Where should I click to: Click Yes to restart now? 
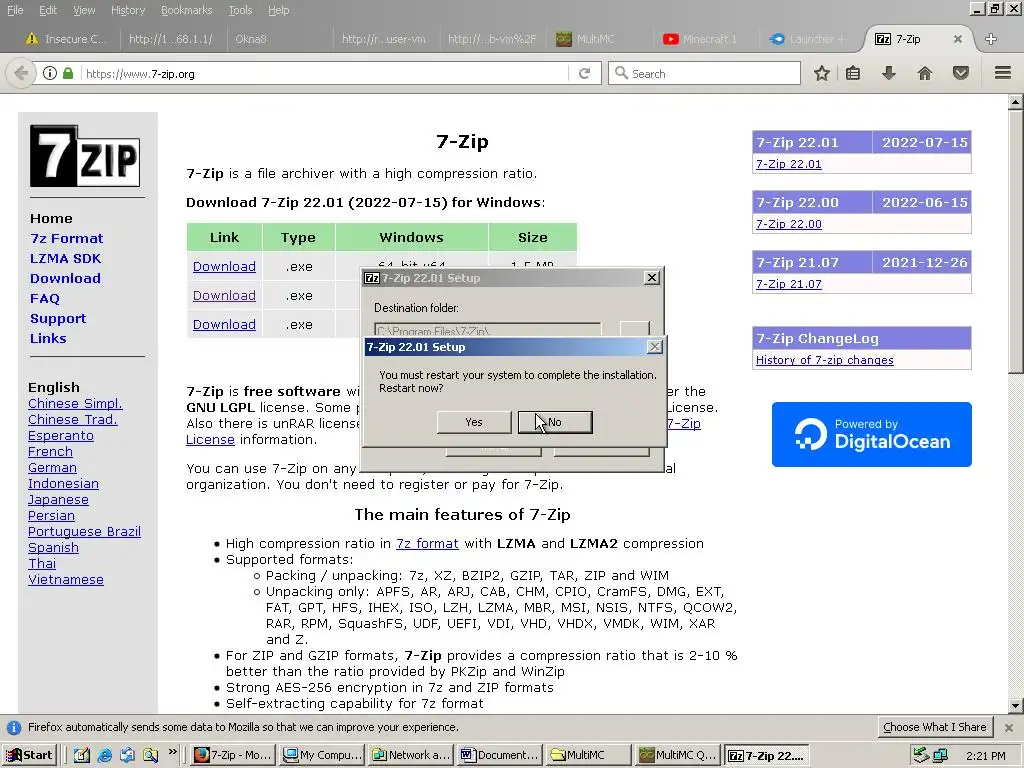point(474,423)
